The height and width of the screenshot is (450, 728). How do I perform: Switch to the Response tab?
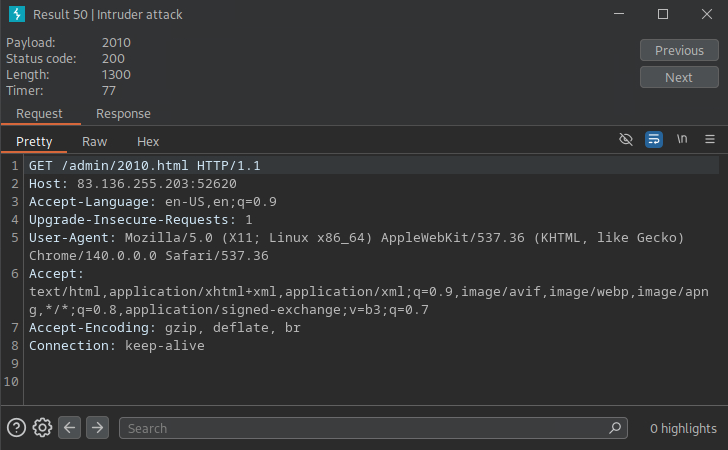pos(123,114)
